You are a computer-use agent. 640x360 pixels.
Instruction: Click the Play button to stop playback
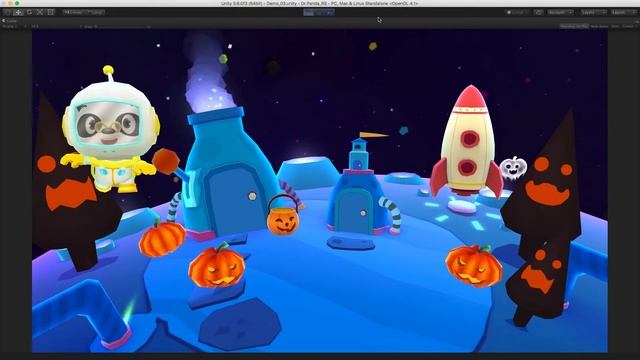click(x=309, y=12)
